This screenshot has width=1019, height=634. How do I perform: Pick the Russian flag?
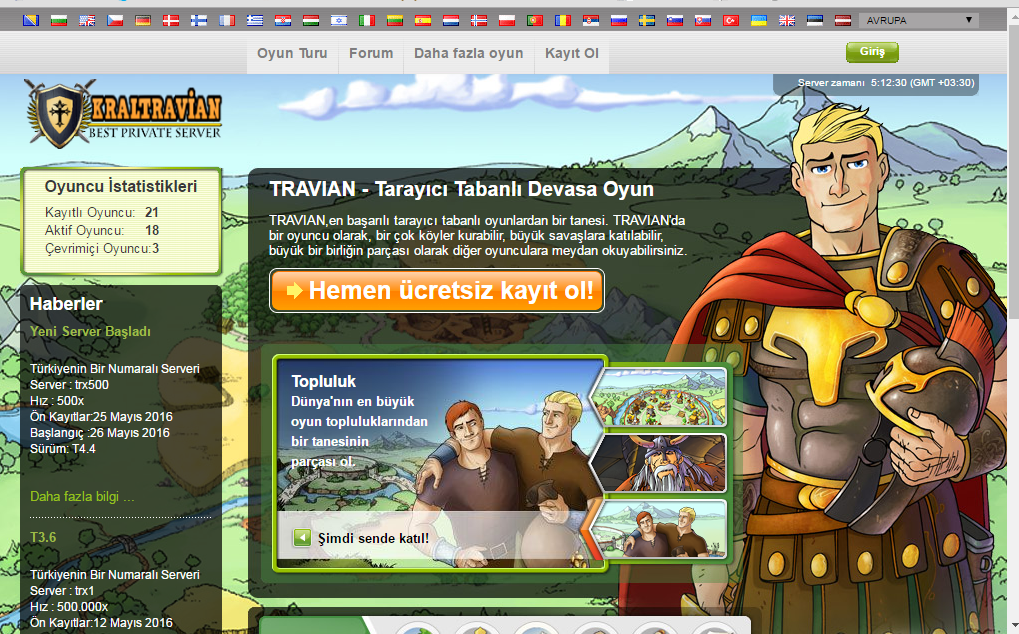tap(619, 21)
